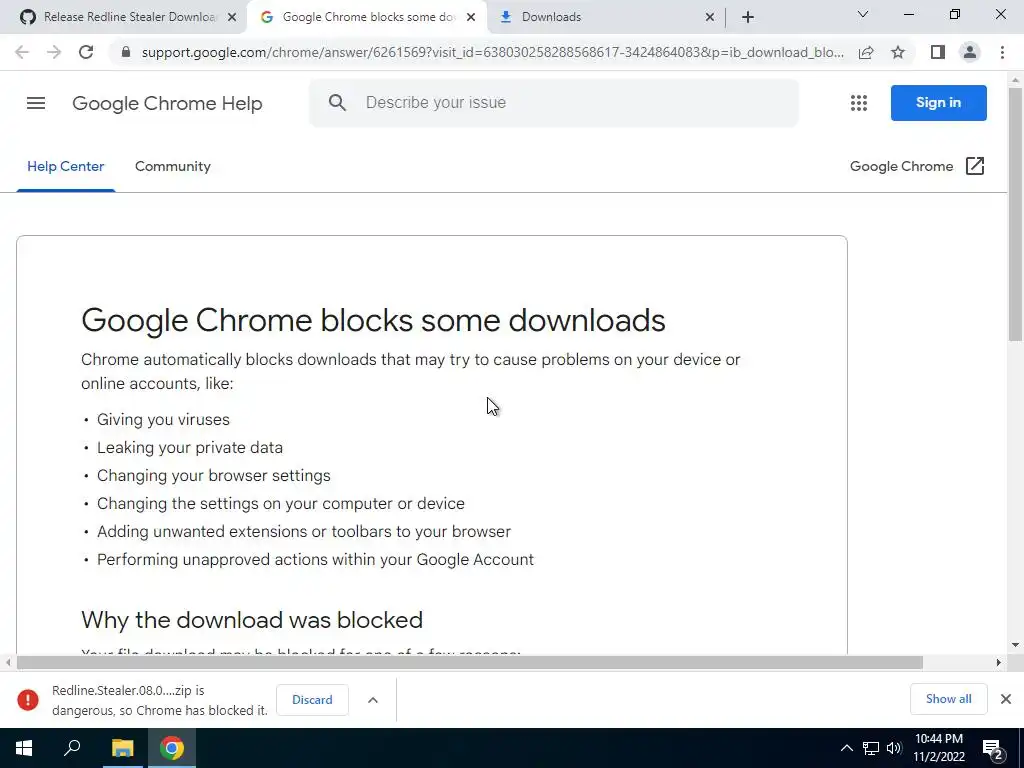Click the Sign in button
Image resolution: width=1024 pixels, height=768 pixels.
tap(938, 103)
